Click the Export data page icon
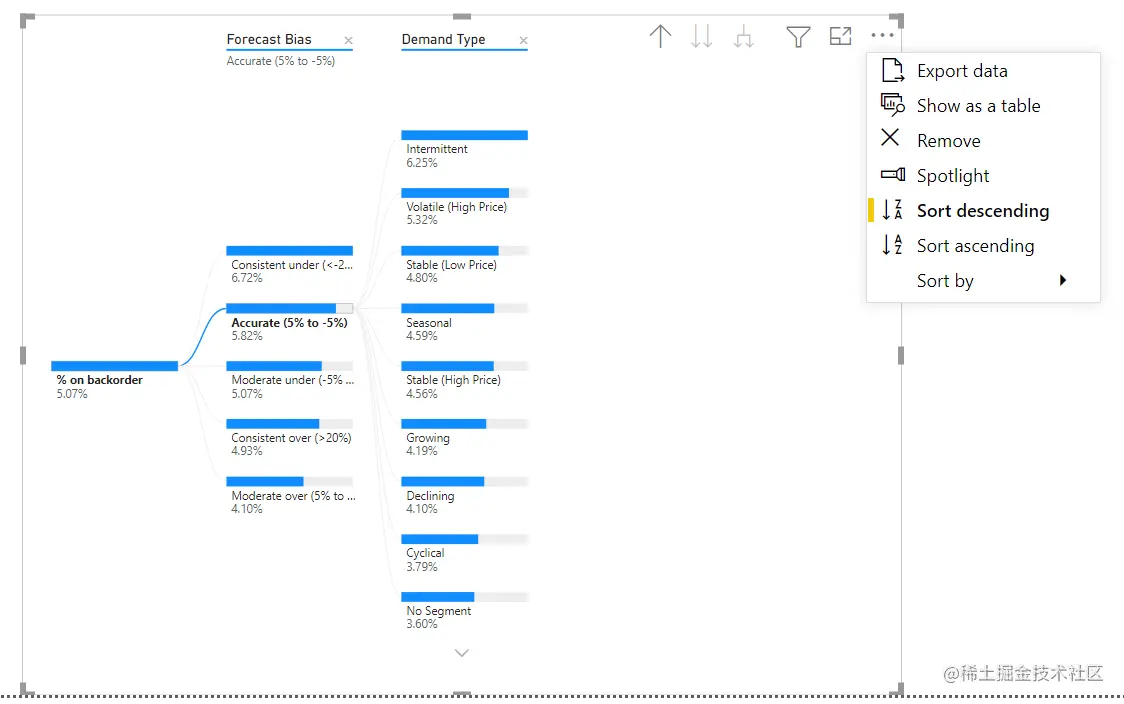This screenshot has height=704, width=1124. [x=891, y=70]
